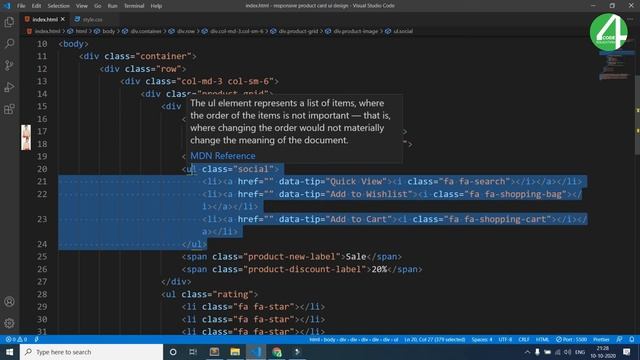
Task: Open the Go menu
Action: [98, 6]
